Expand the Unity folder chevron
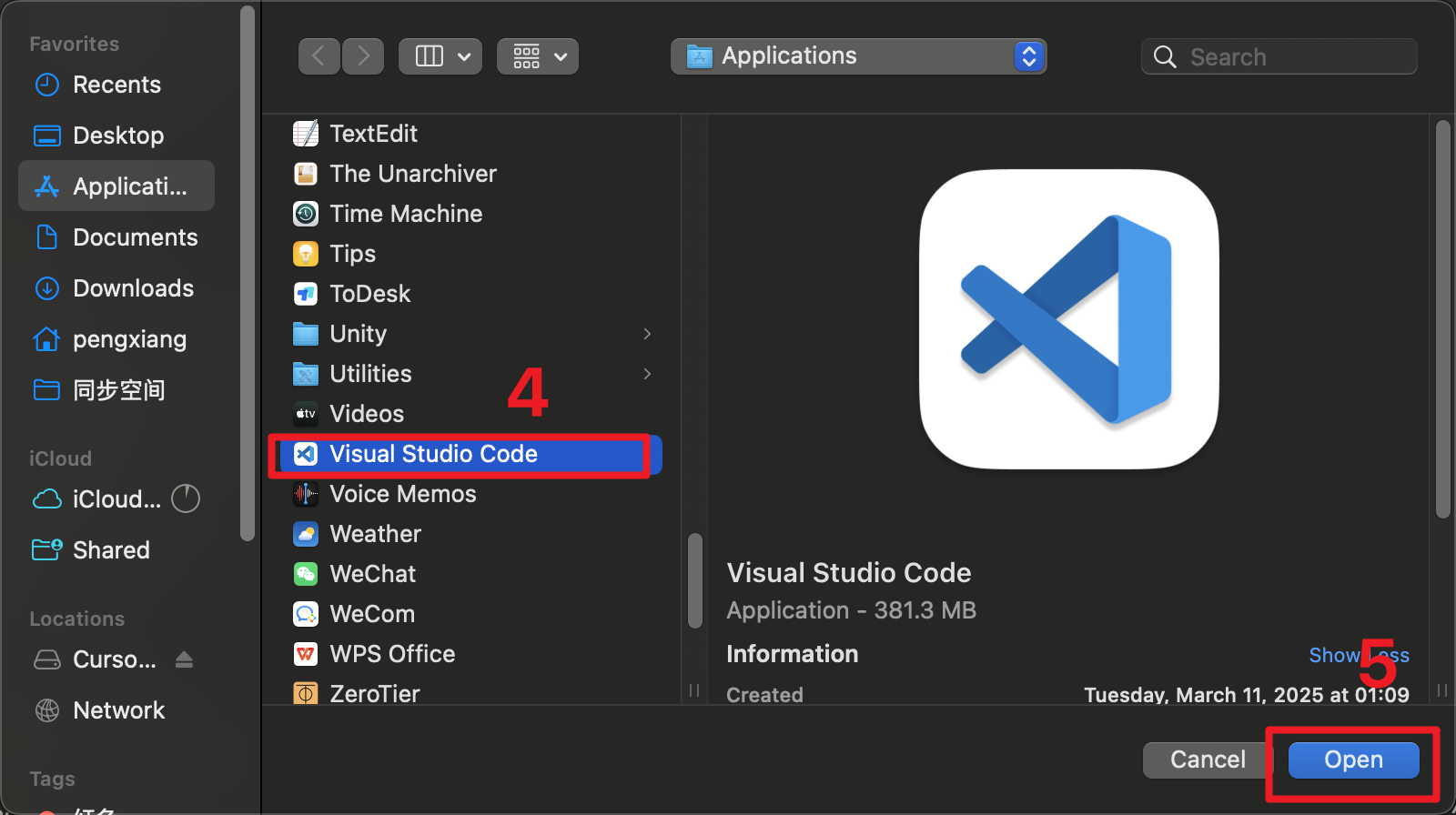1456x815 pixels. (x=647, y=334)
